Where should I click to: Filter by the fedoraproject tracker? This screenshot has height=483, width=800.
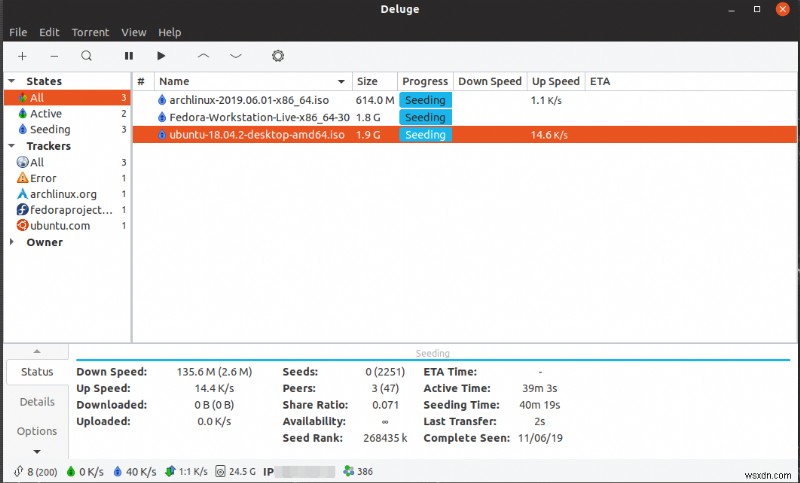point(66,210)
